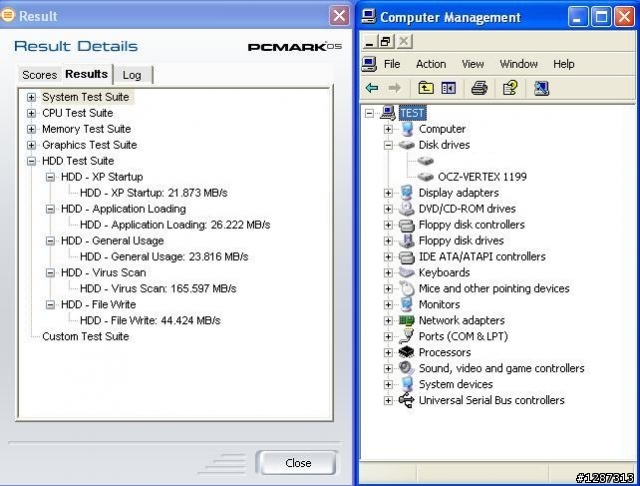Collapse the HDD Test Suite node
Viewport: 640px width, 486px height.
31,161
